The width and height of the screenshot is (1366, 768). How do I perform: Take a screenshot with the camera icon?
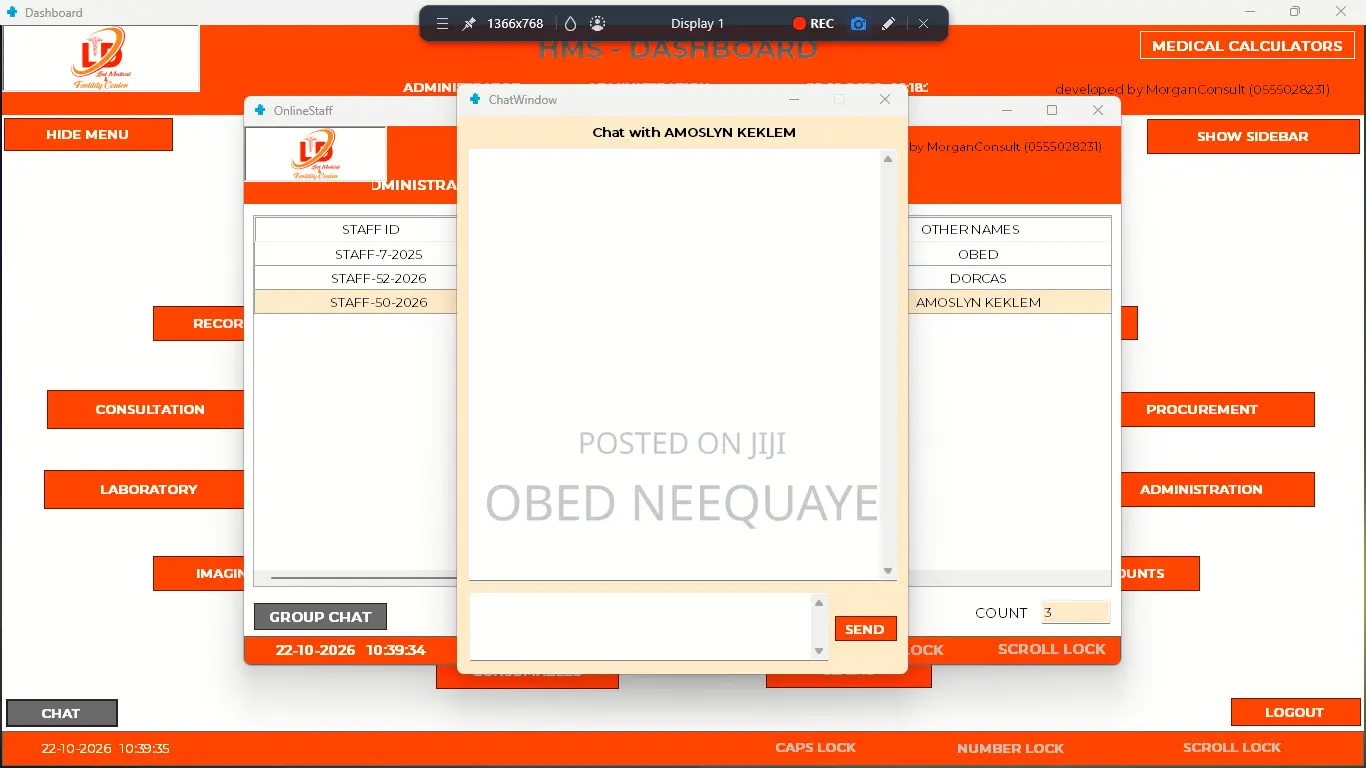pyautogui.click(x=858, y=23)
